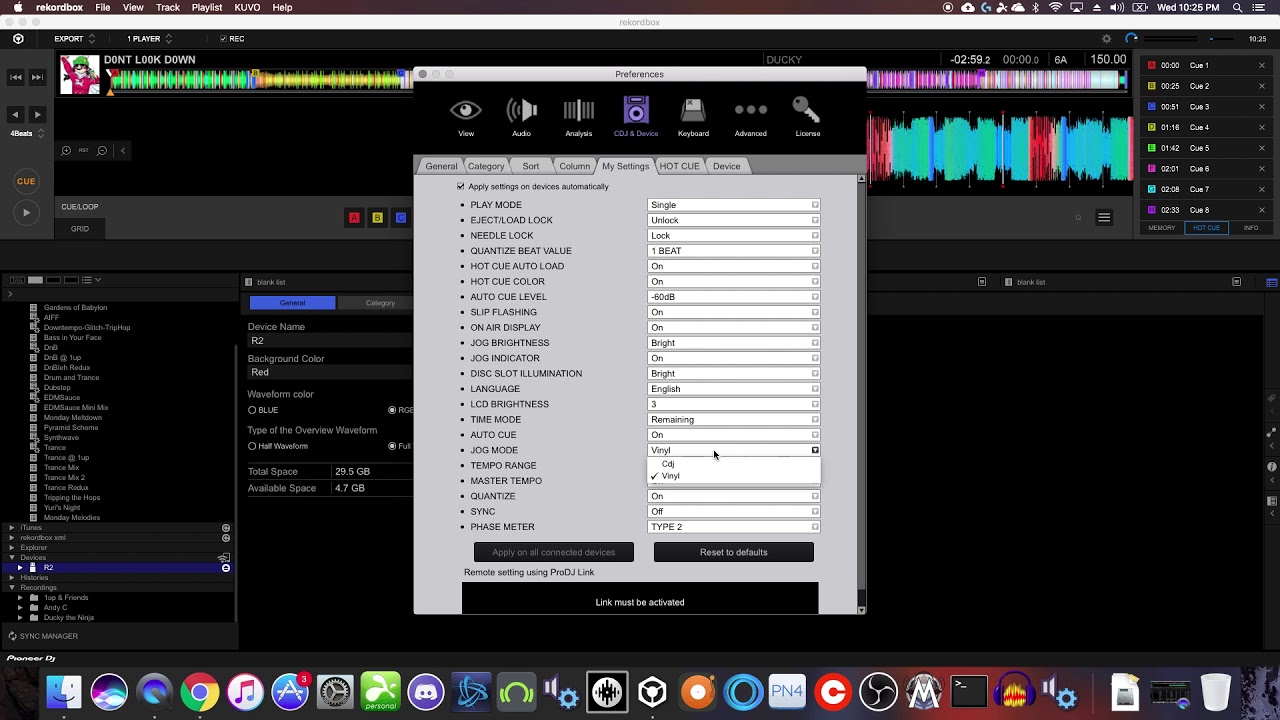Switch to the General preferences tab

(x=441, y=166)
